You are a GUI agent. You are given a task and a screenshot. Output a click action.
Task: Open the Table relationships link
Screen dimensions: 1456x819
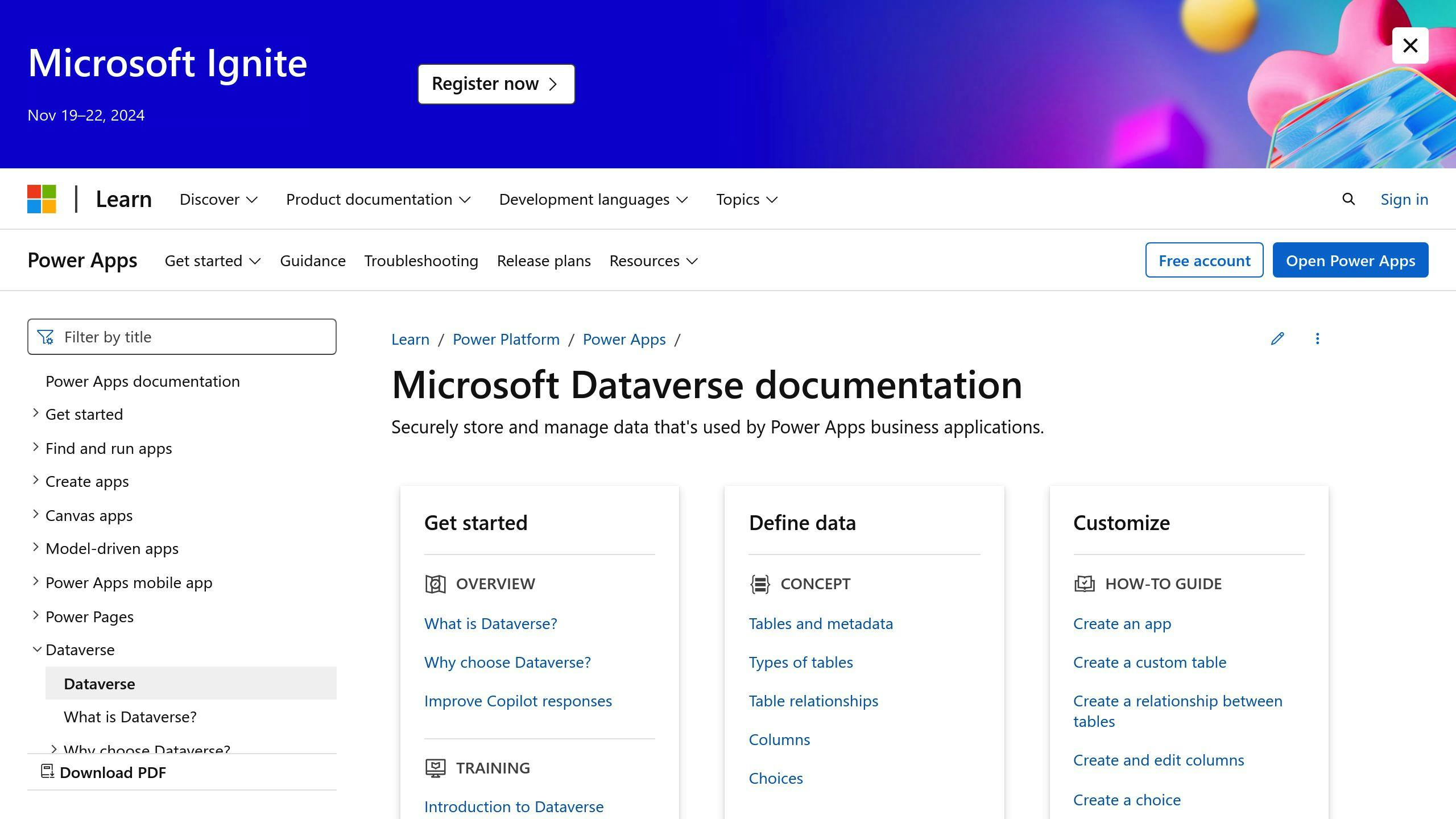pyautogui.click(x=813, y=701)
